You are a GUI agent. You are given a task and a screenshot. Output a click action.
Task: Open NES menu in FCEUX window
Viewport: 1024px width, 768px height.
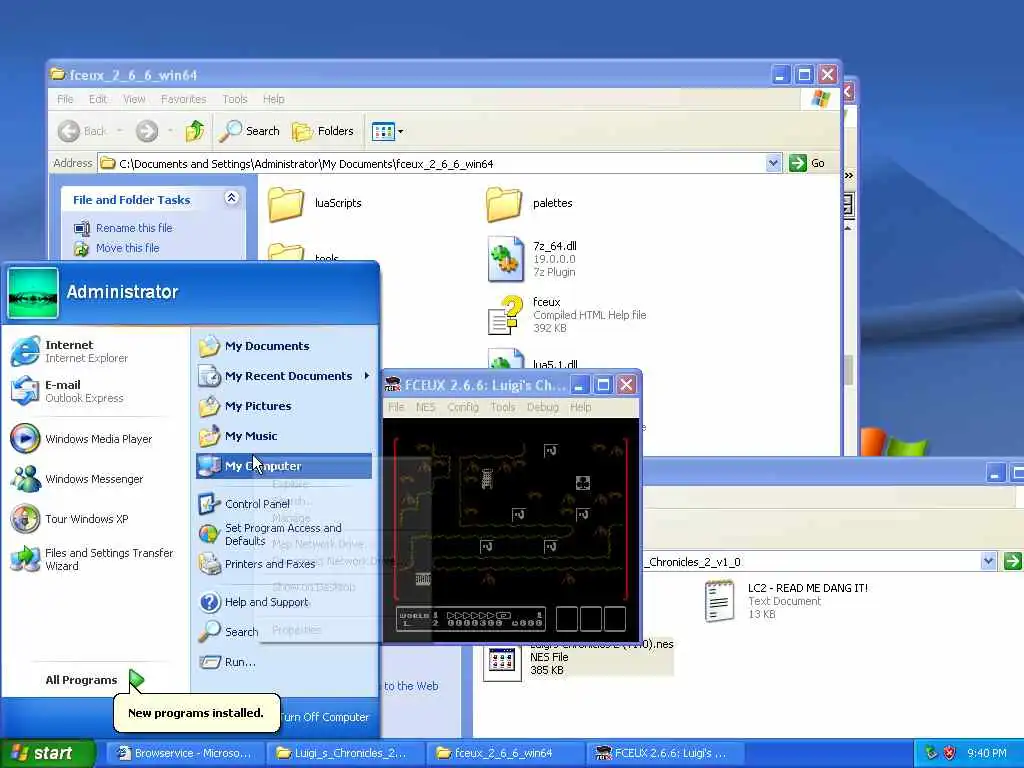[425, 407]
